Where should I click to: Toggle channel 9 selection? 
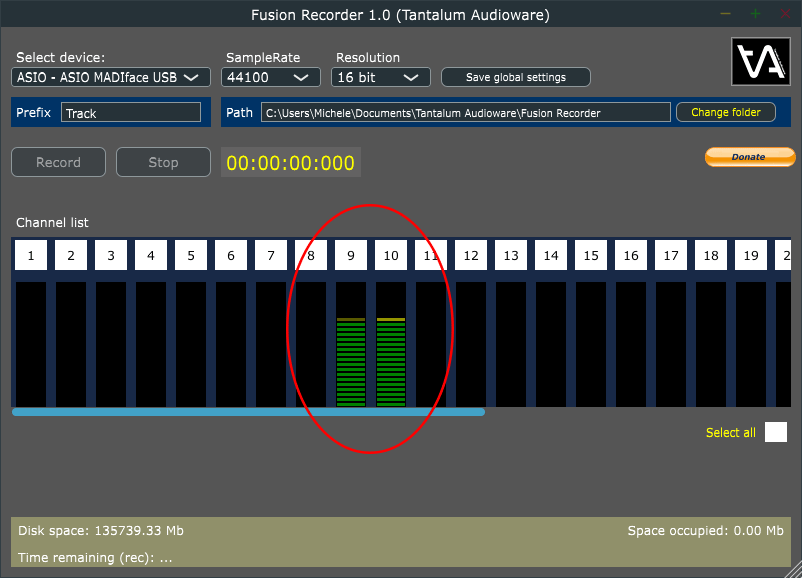[351, 255]
